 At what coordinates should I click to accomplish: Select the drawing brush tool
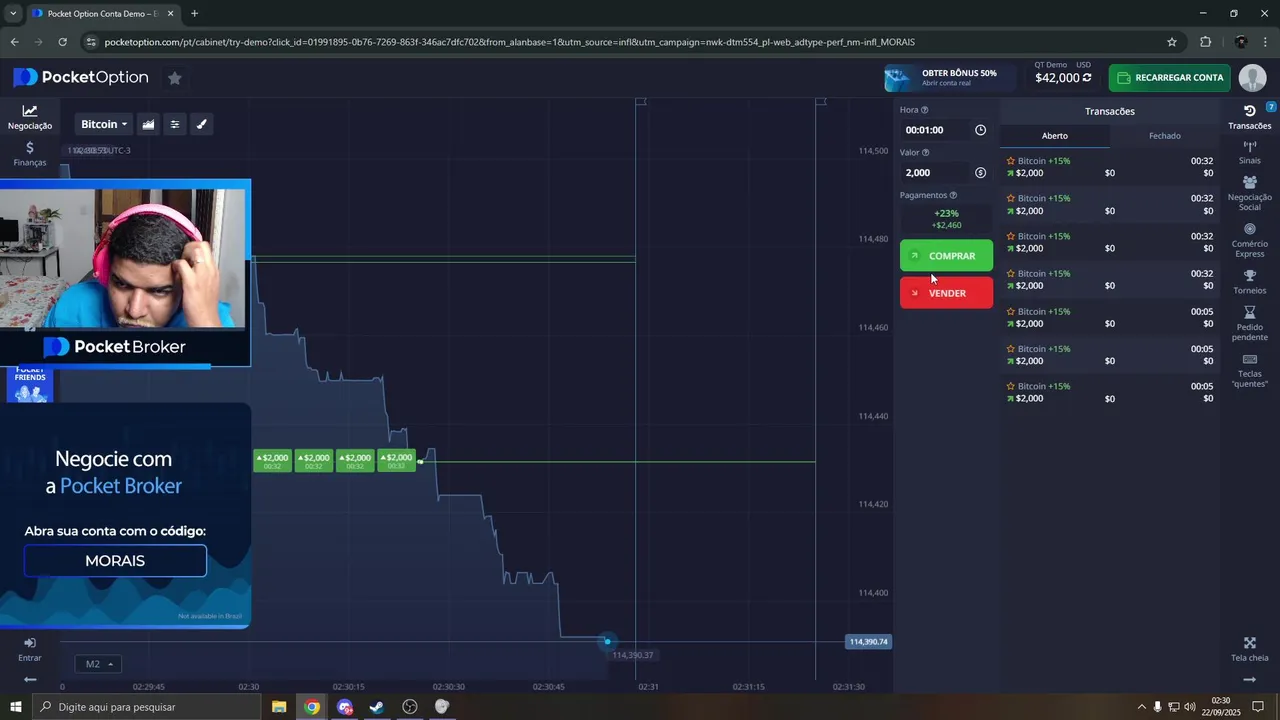coord(201,124)
